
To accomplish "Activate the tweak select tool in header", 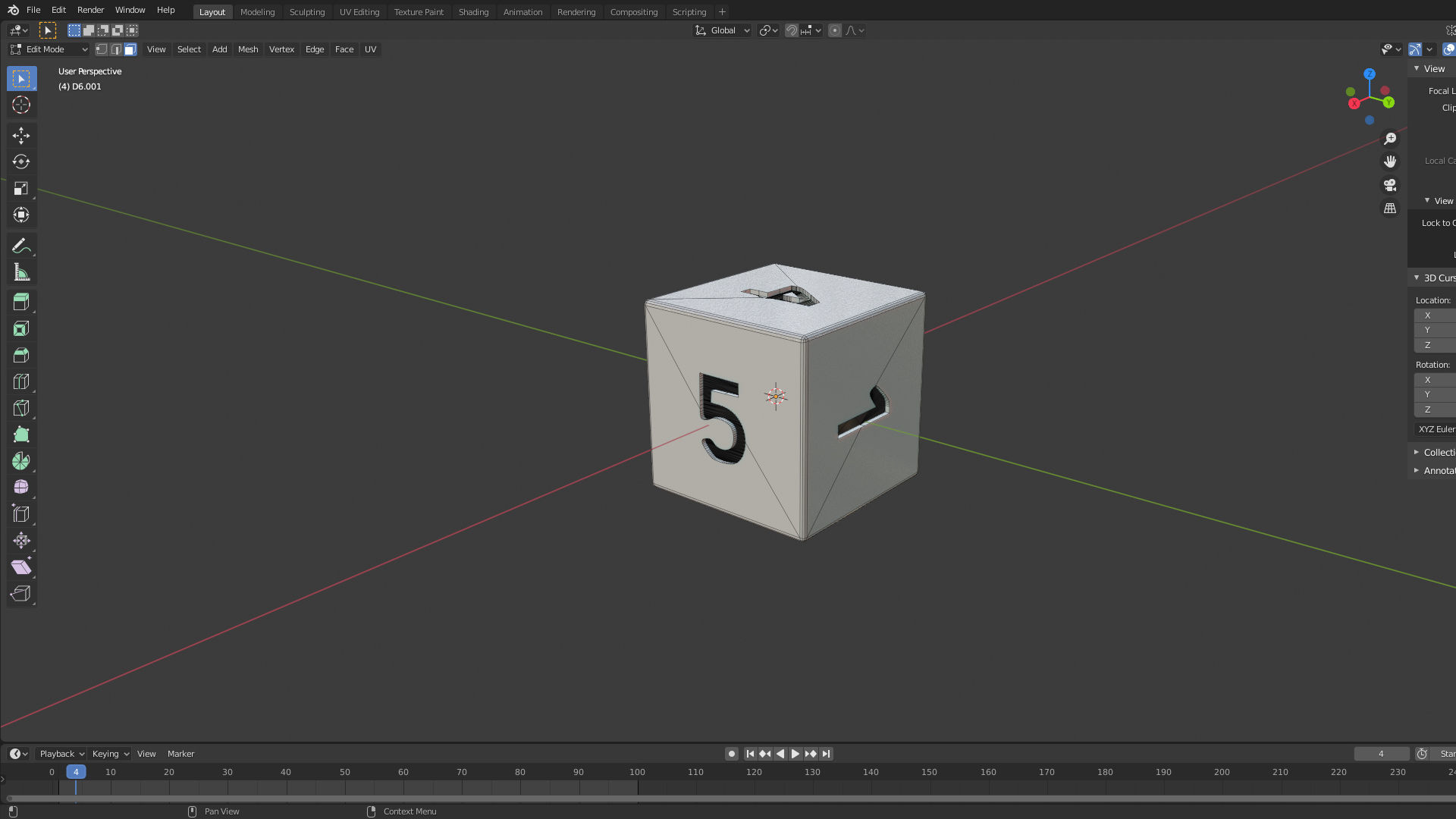I will 48,30.
